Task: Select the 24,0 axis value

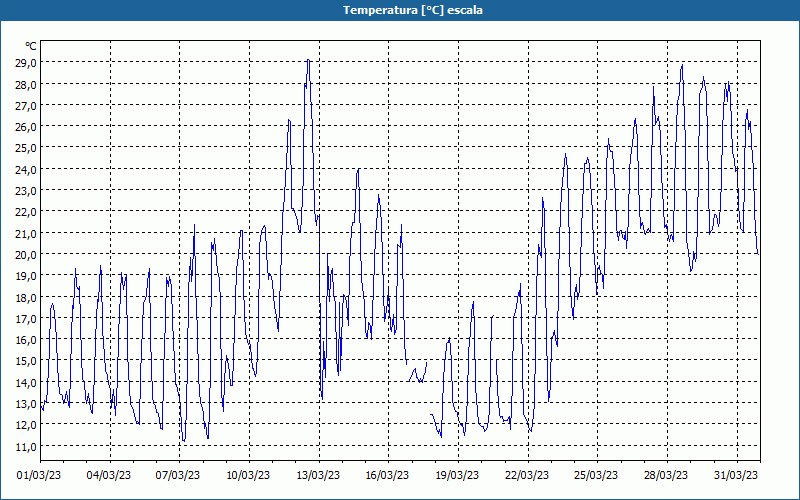Action: click(26, 169)
